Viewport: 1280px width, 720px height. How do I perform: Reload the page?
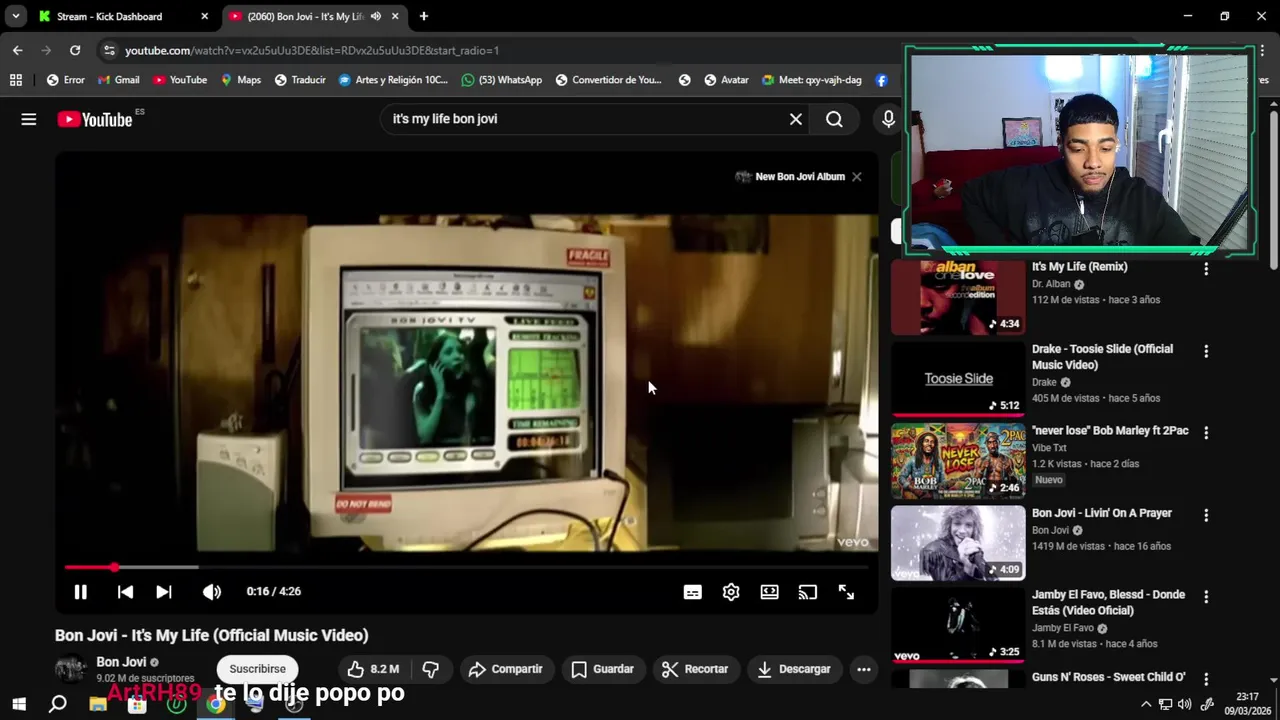[x=75, y=50]
